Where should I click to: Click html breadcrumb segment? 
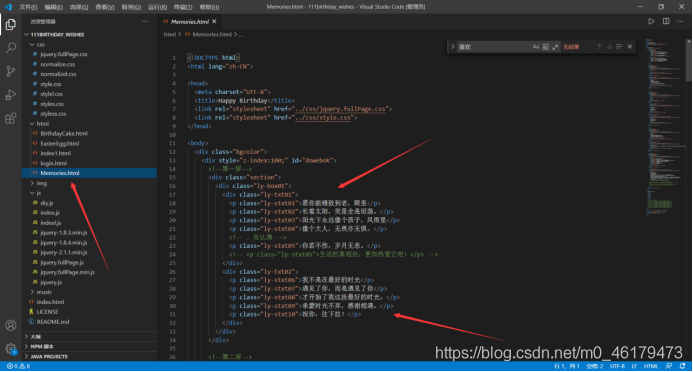[170, 34]
